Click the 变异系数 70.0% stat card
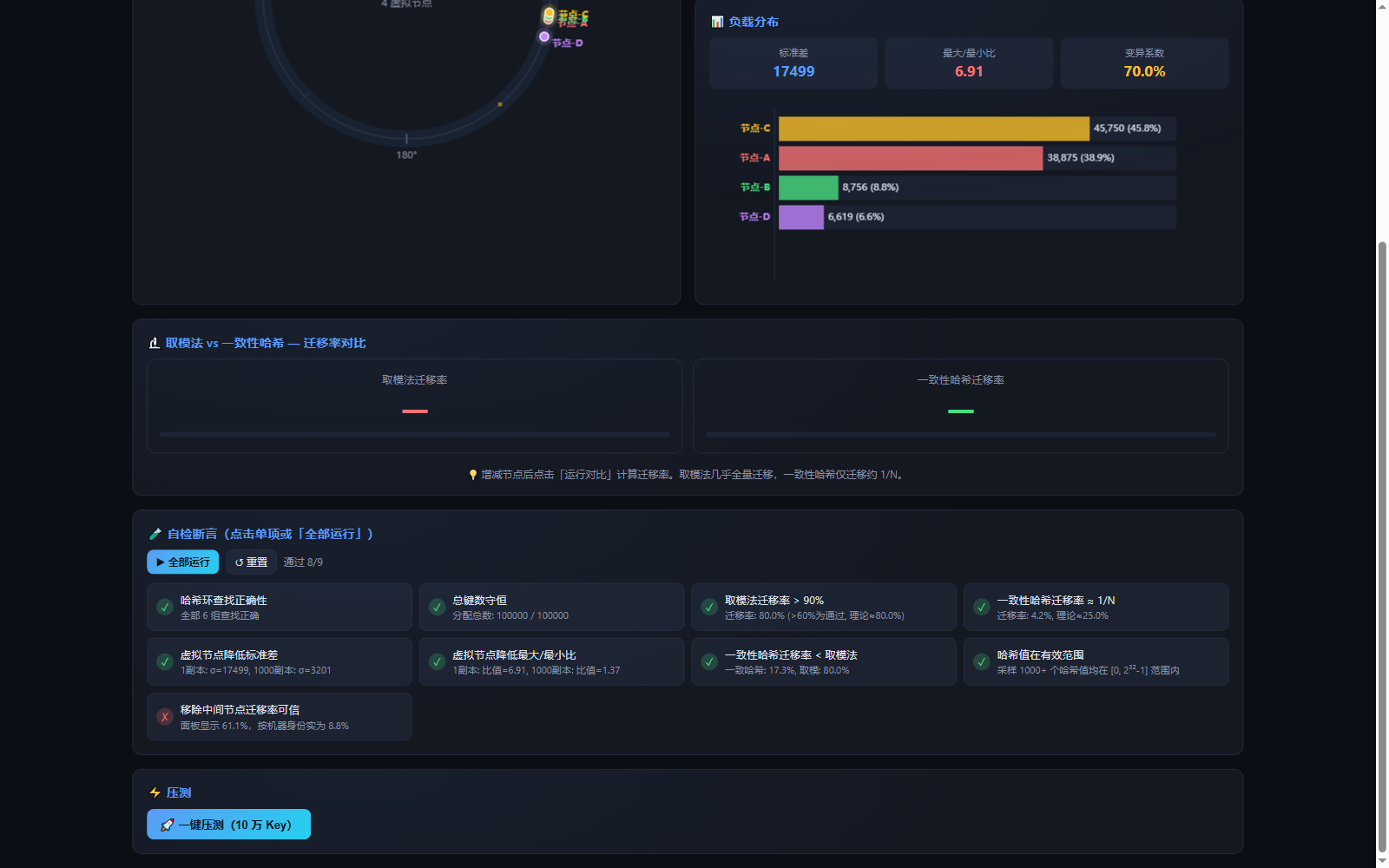Screen dimensions: 1389x868 click(1144, 63)
